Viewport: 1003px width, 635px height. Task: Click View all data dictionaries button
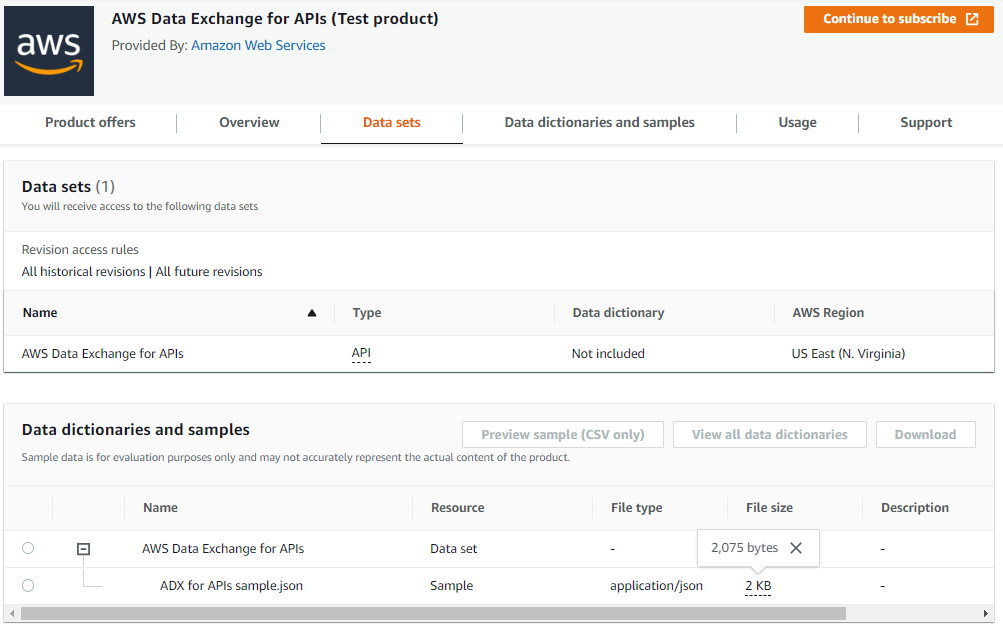pyautogui.click(x=770, y=434)
